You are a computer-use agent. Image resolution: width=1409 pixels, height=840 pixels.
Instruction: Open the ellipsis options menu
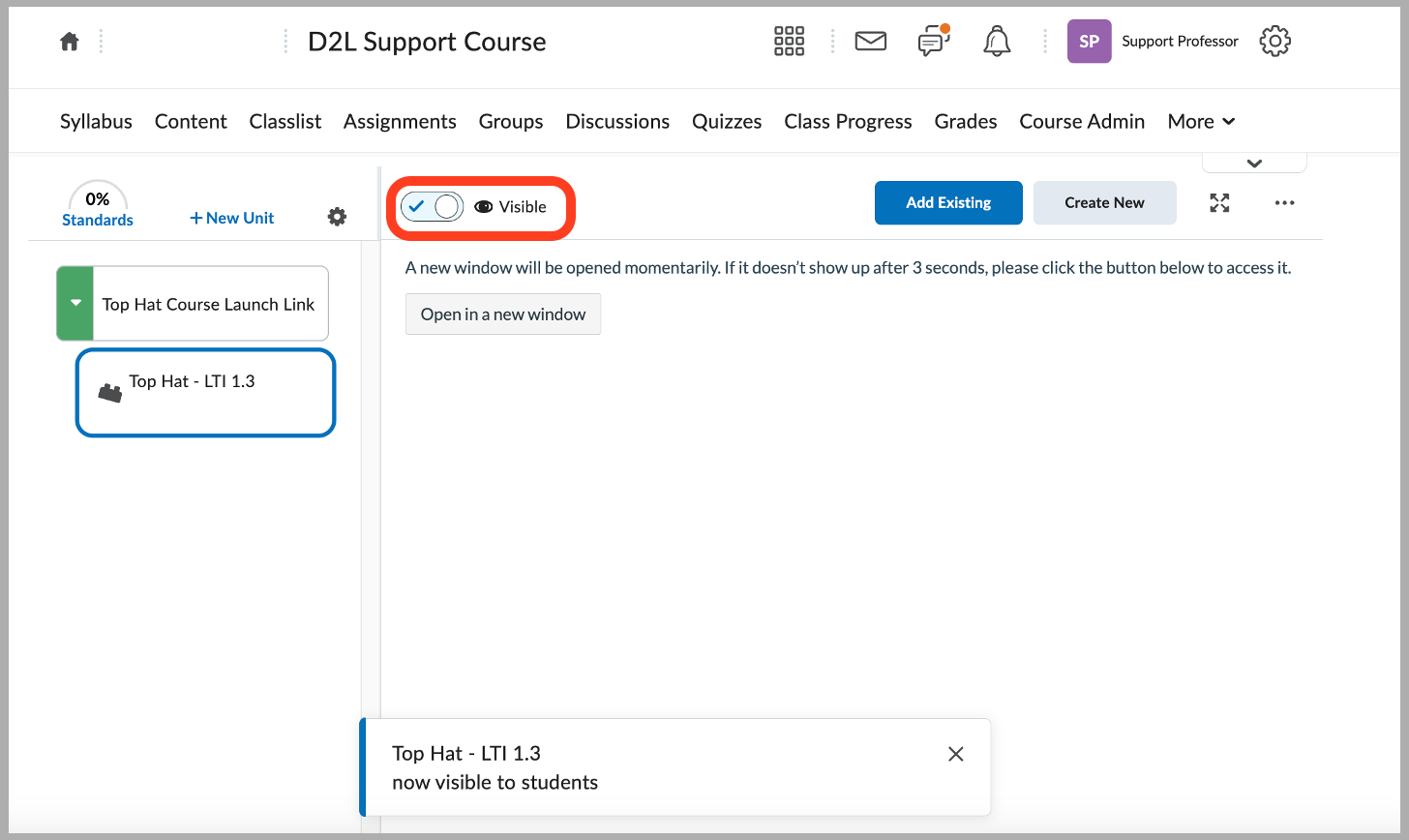pyautogui.click(x=1284, y=203)
